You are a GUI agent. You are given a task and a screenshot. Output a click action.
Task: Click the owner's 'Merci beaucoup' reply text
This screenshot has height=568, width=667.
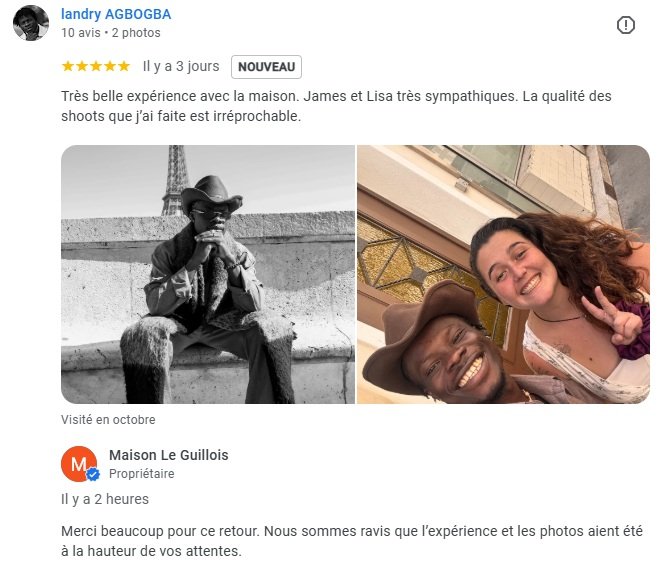pos(352,541)
